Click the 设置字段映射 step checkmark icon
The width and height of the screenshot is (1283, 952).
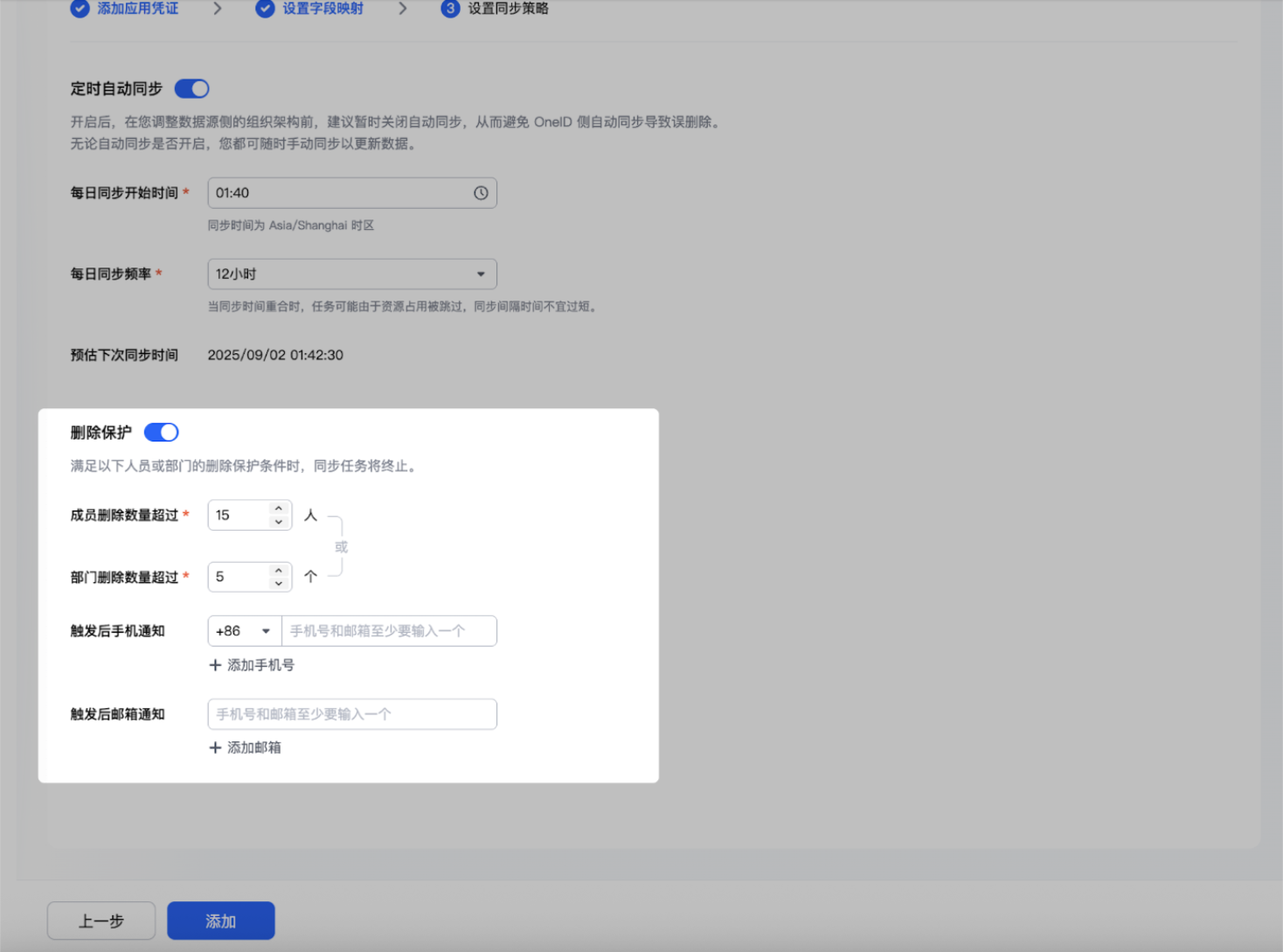[x=265, y=9]
